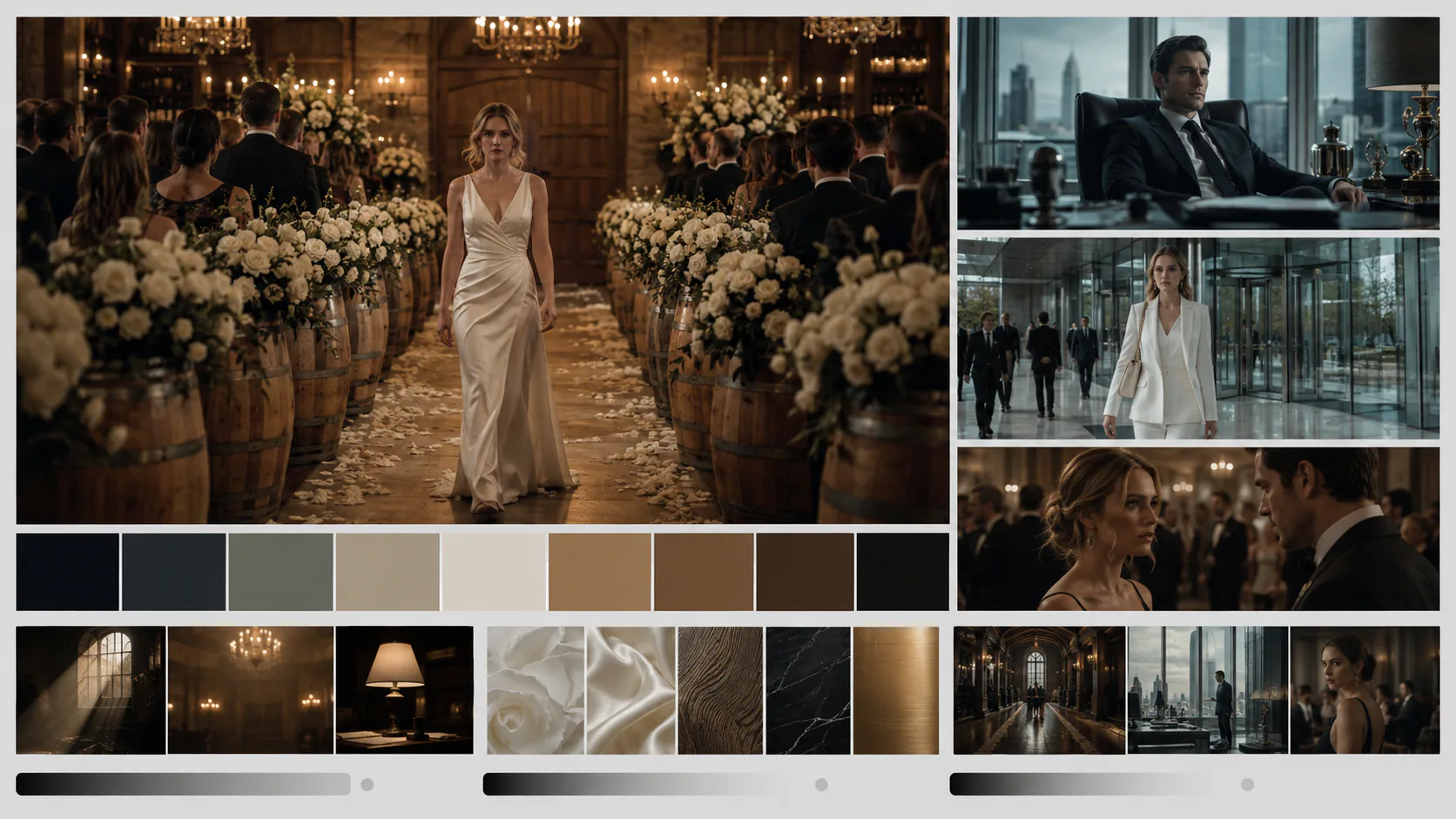Pick the darkest navy color swatch

[67, 572]
